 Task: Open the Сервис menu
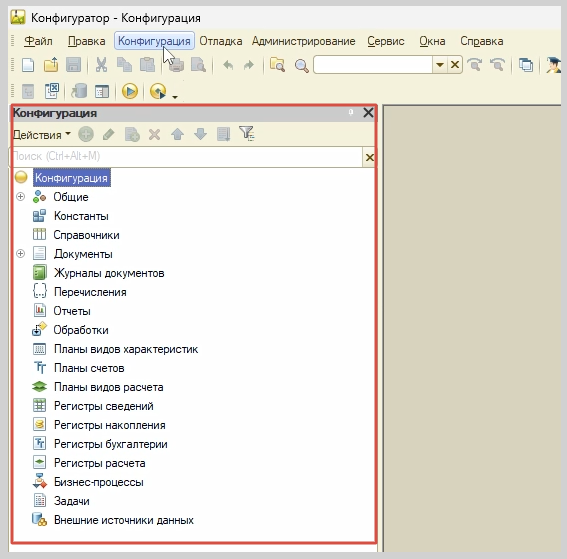click(x=385, y=41)
